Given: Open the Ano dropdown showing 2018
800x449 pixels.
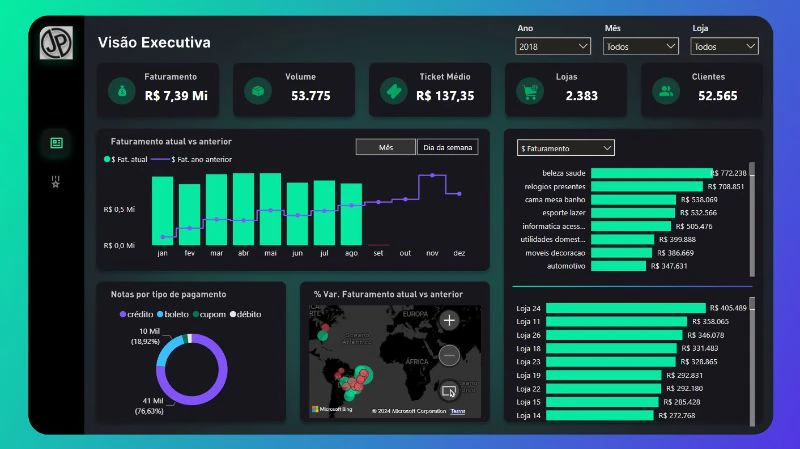Looking at the screenshot, I should [553, 46].
